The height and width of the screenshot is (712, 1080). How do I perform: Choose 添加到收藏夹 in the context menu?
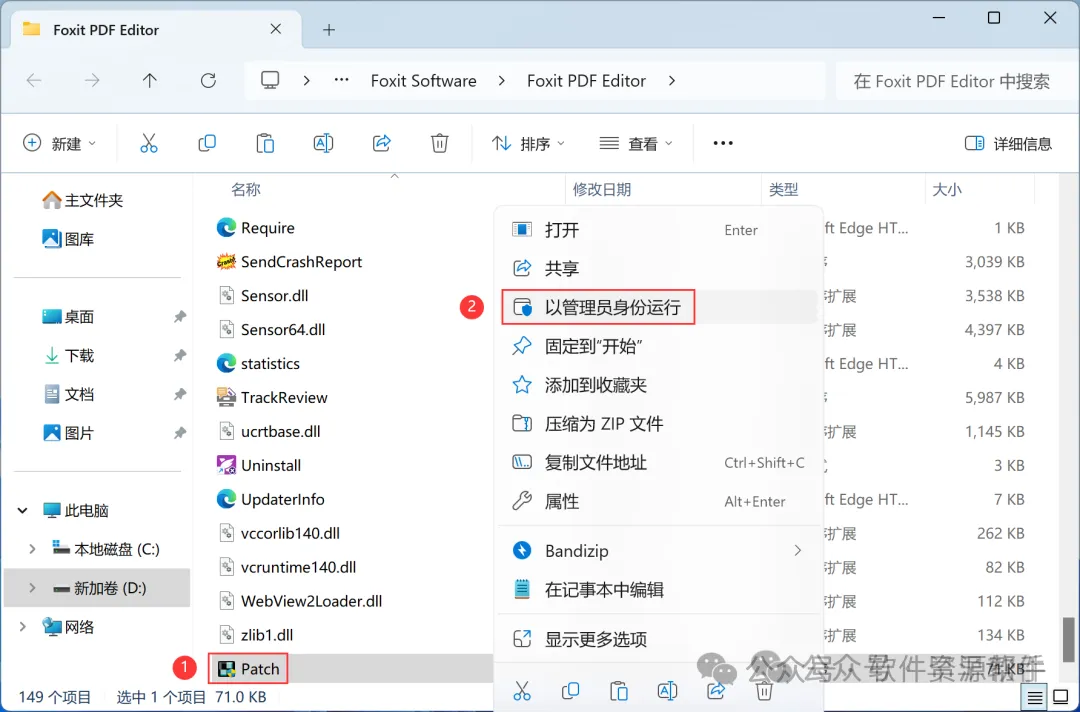658,384
